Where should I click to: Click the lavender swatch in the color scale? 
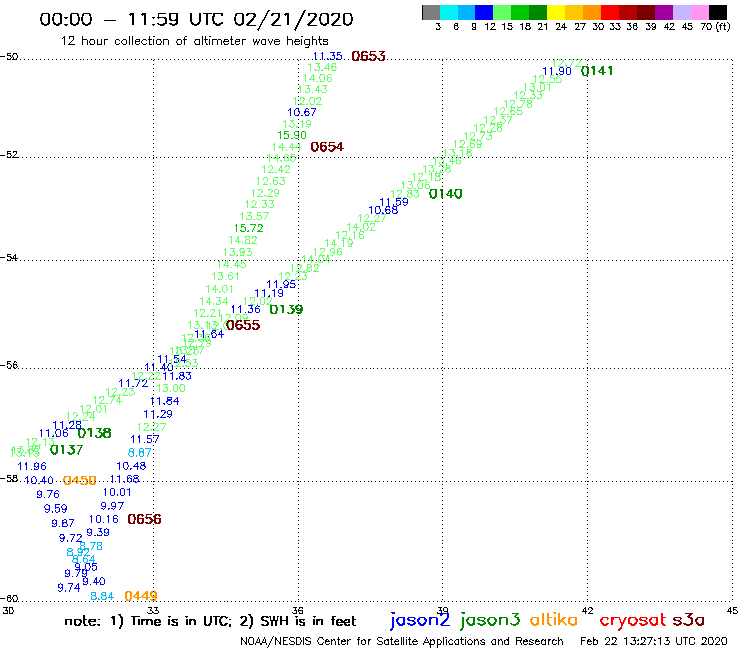(x=681, y=12)
